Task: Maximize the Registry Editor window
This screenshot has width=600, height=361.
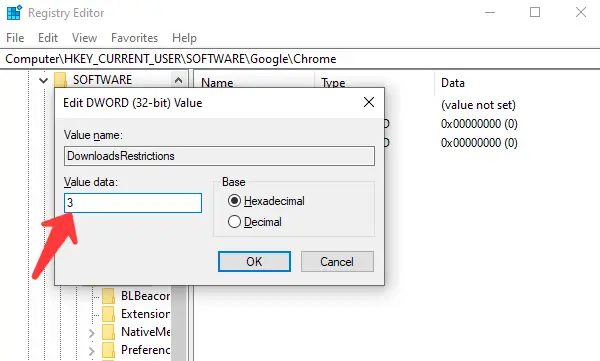Action: 535,12
